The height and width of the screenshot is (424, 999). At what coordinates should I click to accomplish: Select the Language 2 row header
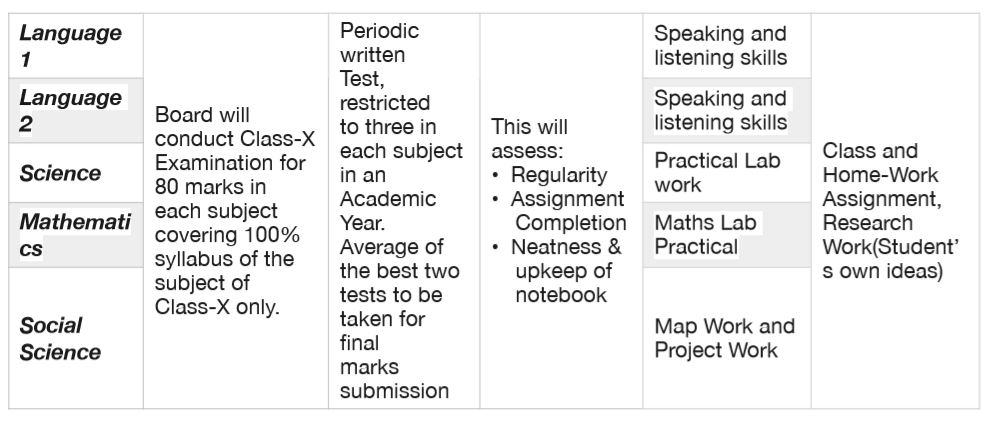coord(70,111)
